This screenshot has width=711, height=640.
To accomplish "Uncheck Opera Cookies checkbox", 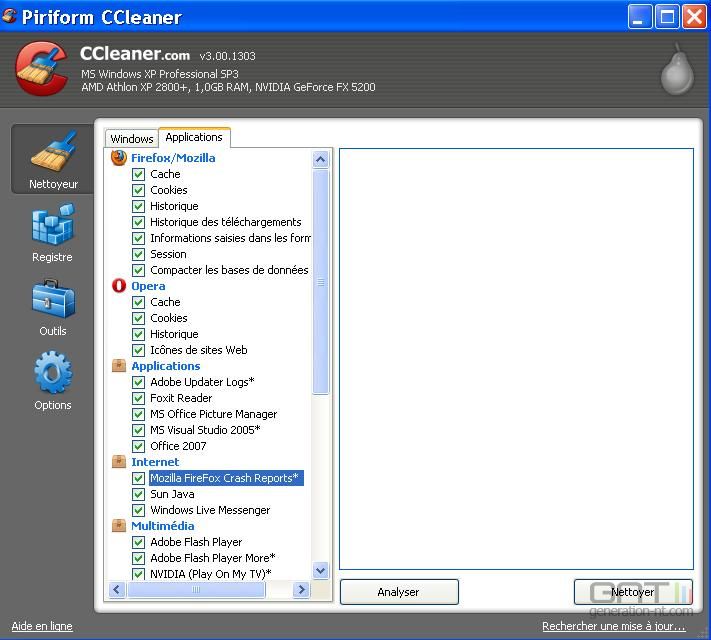I will (138, 318).
